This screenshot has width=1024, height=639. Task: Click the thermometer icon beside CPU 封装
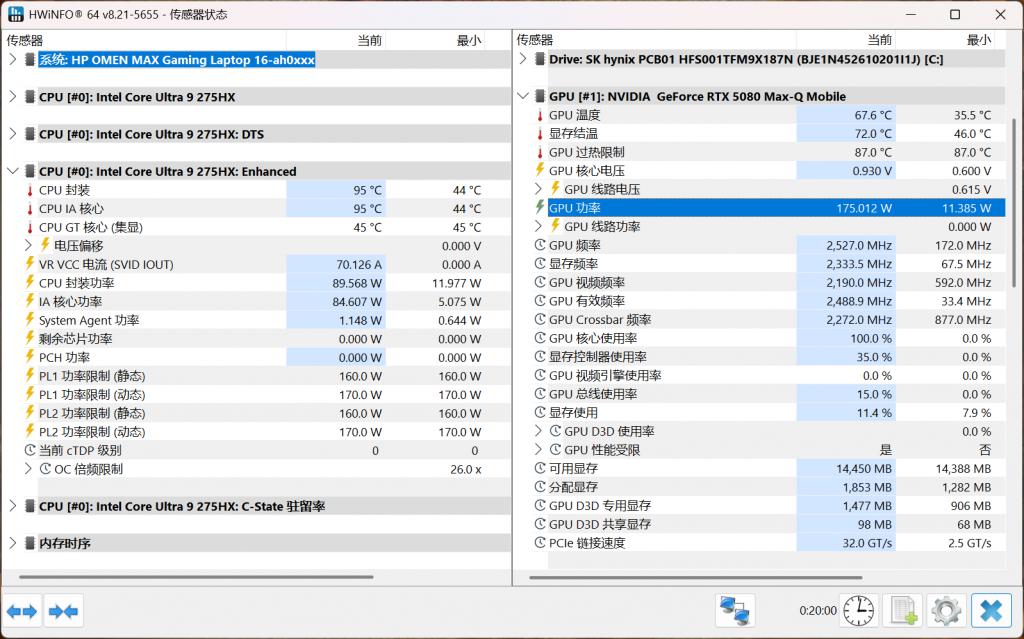[x=29, y=190]
